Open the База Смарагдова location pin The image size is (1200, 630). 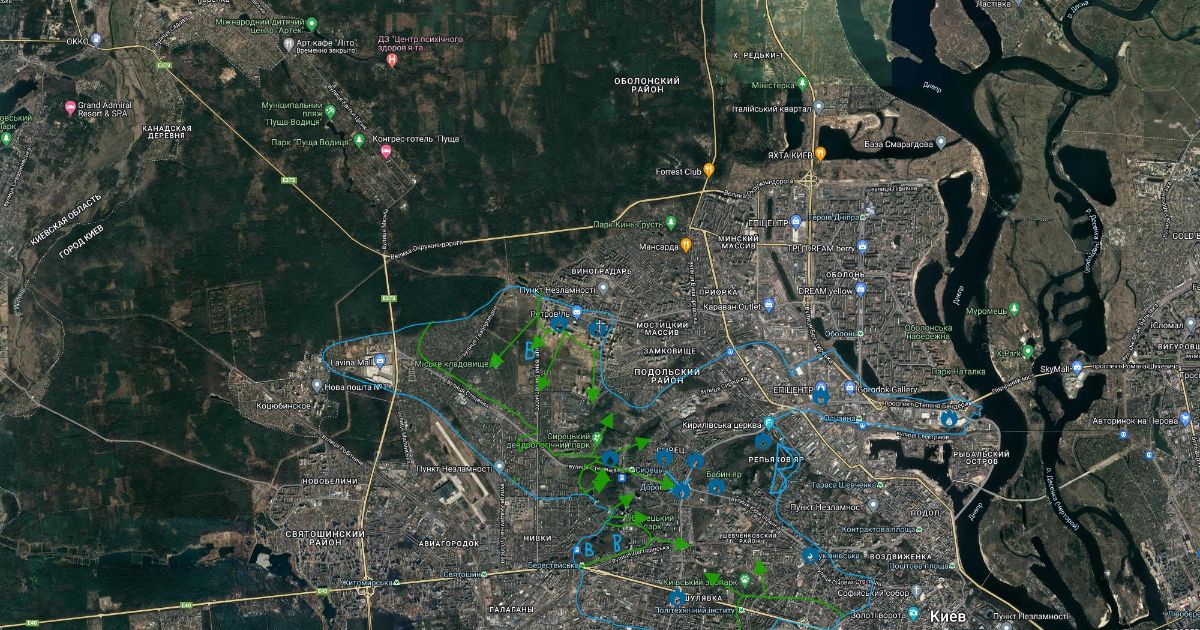(x=940, y=143)
